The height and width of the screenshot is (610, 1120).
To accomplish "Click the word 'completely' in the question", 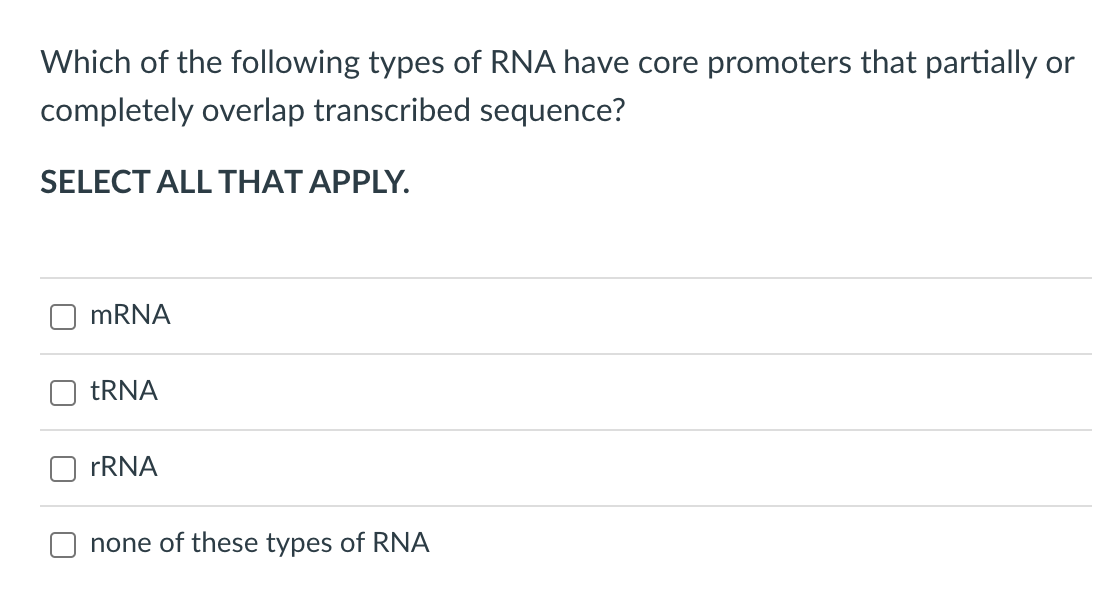I will 116,111.
